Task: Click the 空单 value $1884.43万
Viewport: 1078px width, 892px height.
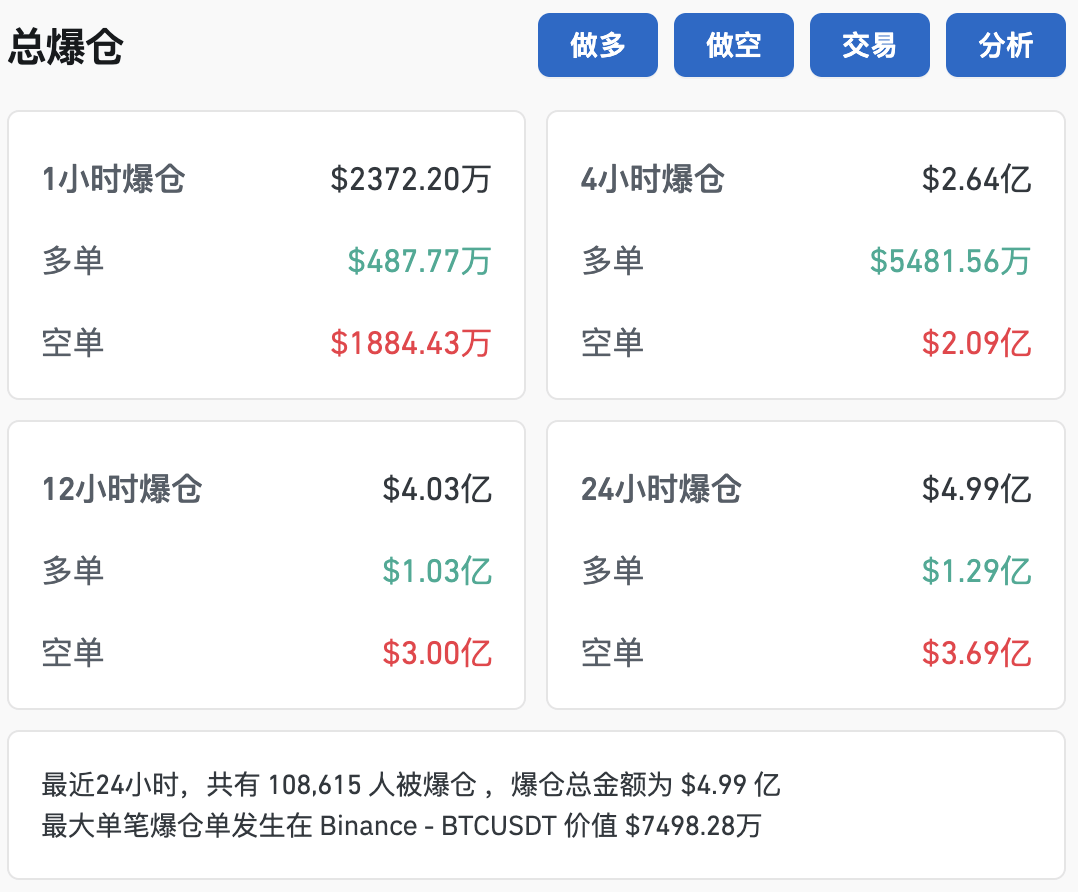Action: point(408,343)
